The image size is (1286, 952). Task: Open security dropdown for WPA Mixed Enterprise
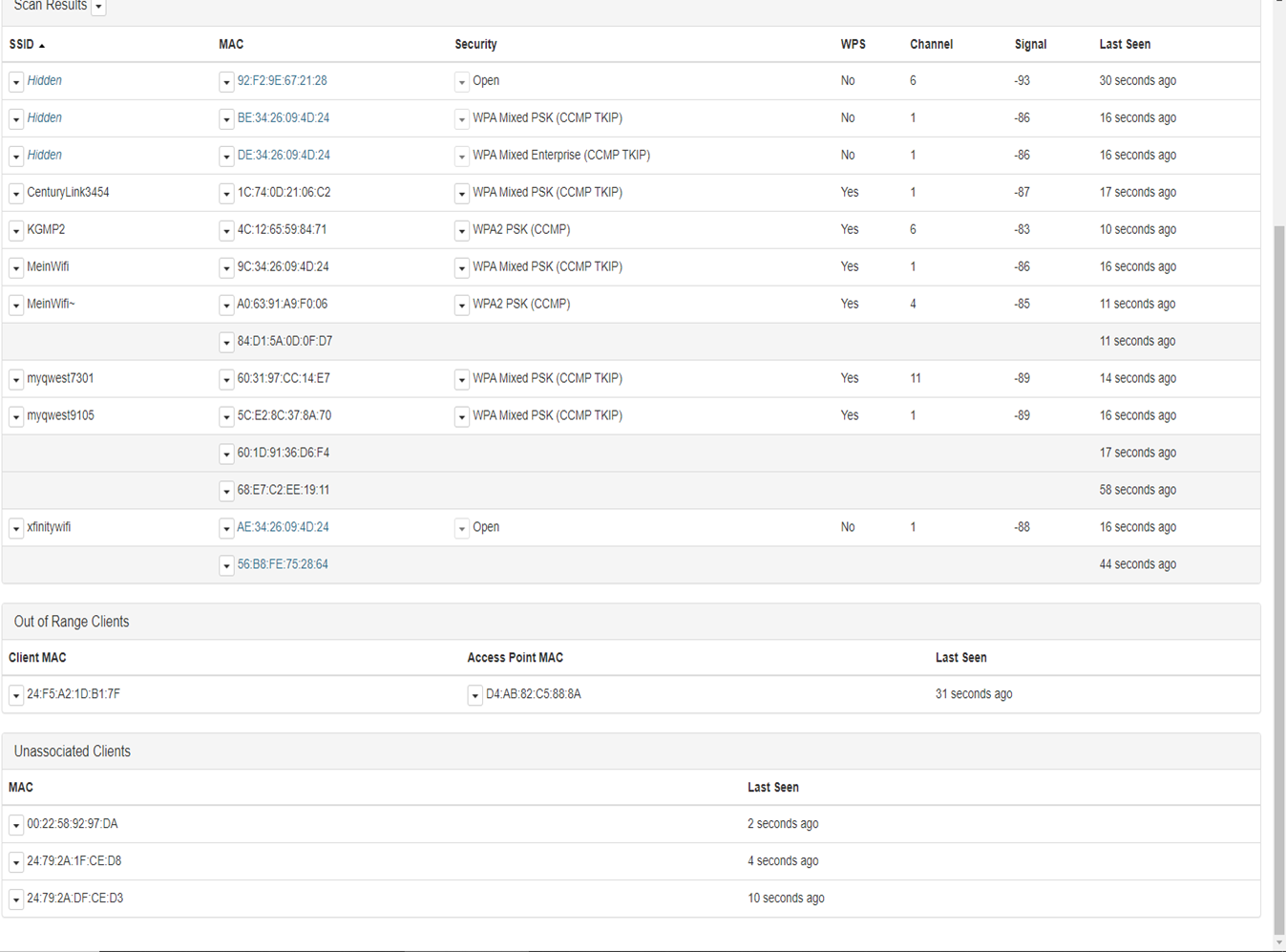click(462, 157)
